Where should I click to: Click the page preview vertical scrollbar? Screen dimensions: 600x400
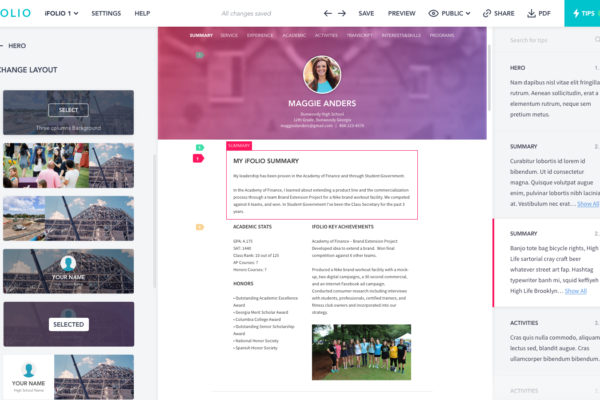click(x=489, y=78)
